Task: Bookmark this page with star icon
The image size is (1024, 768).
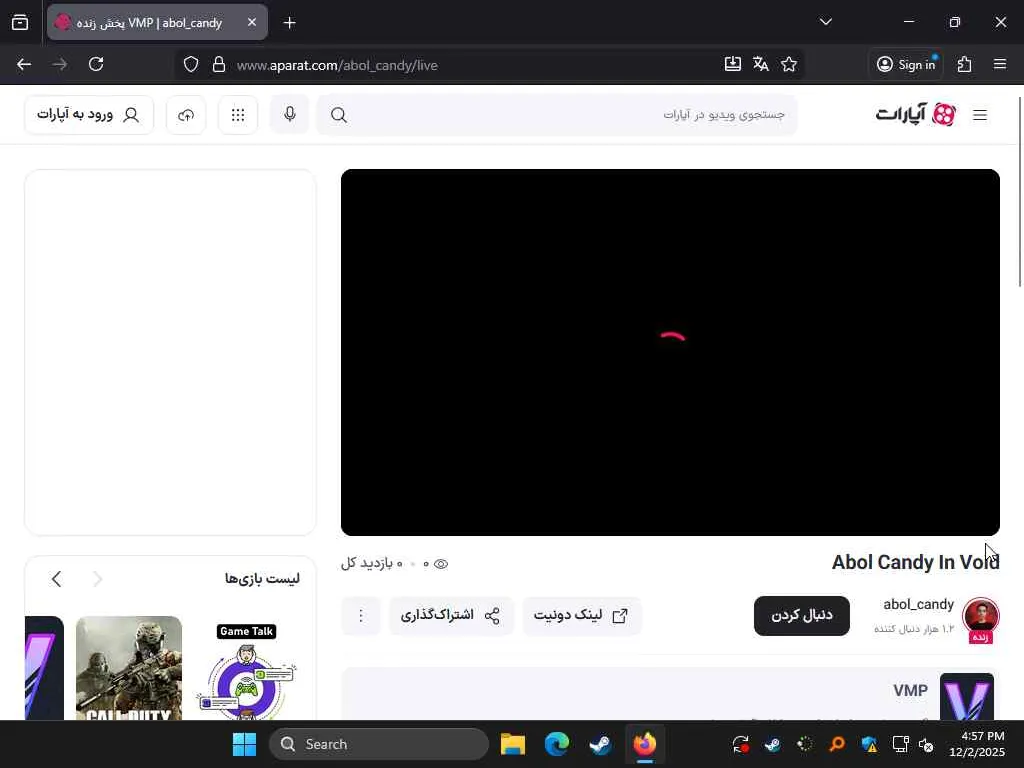Action: (x=789, y=64)
